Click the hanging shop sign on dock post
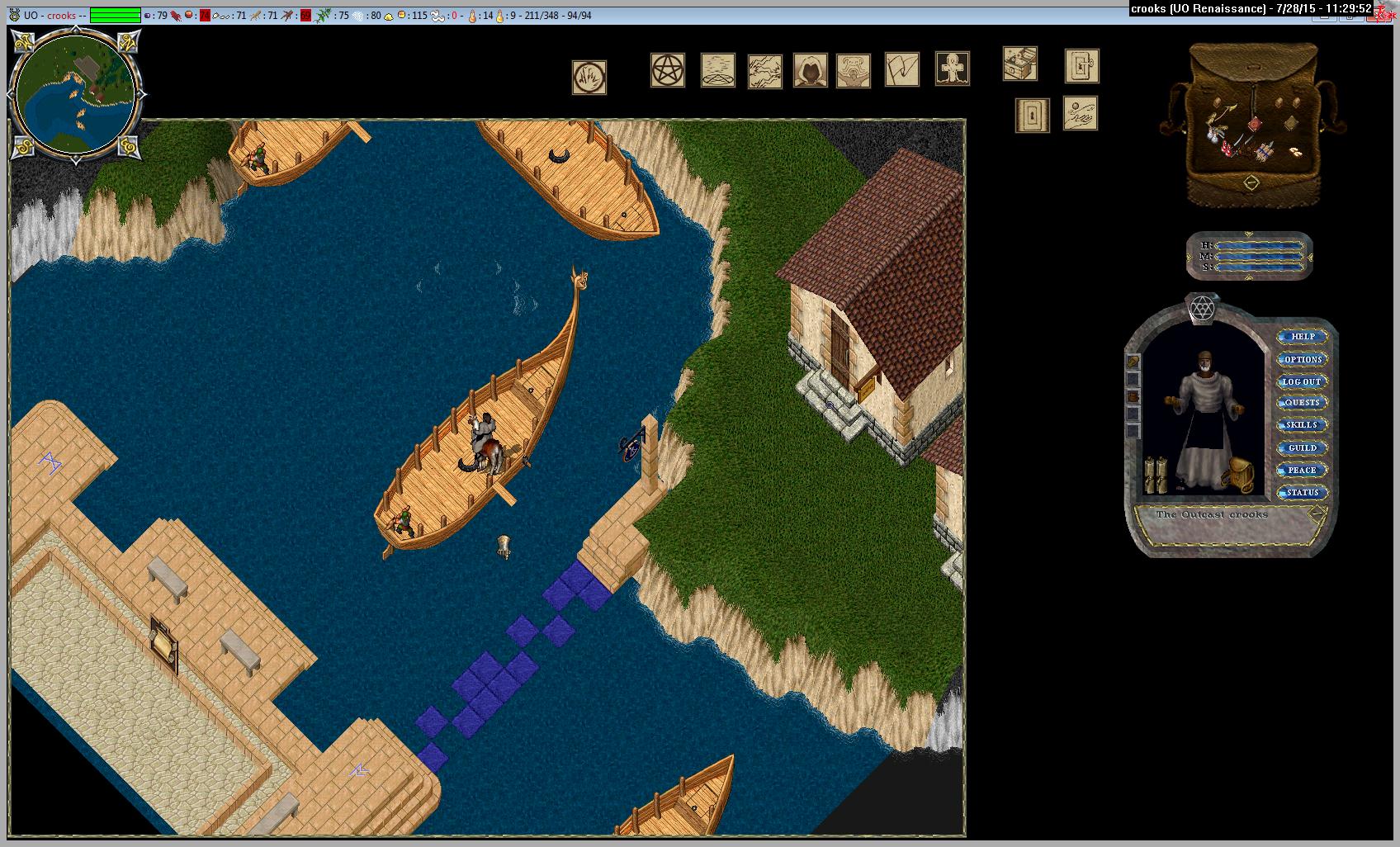The width and height of the screenshot is (1400, 847). click(632, 447)
